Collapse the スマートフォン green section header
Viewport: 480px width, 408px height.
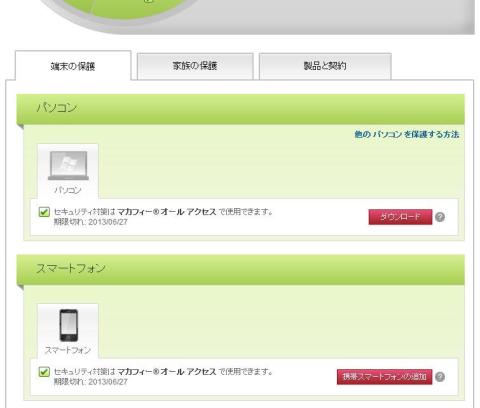click(240, 269)
